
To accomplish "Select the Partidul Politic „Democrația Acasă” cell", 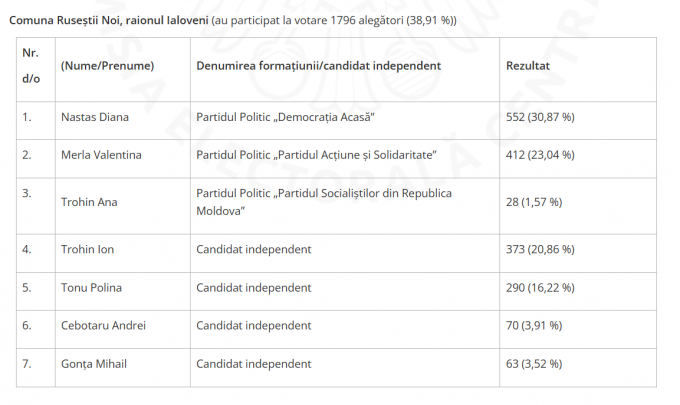I will [x=345, y=121].
